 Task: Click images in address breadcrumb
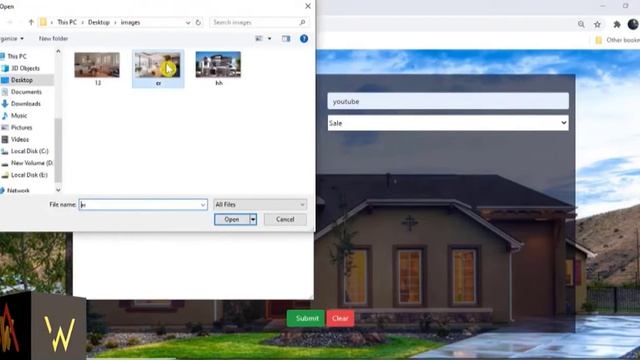coord(130,22)
